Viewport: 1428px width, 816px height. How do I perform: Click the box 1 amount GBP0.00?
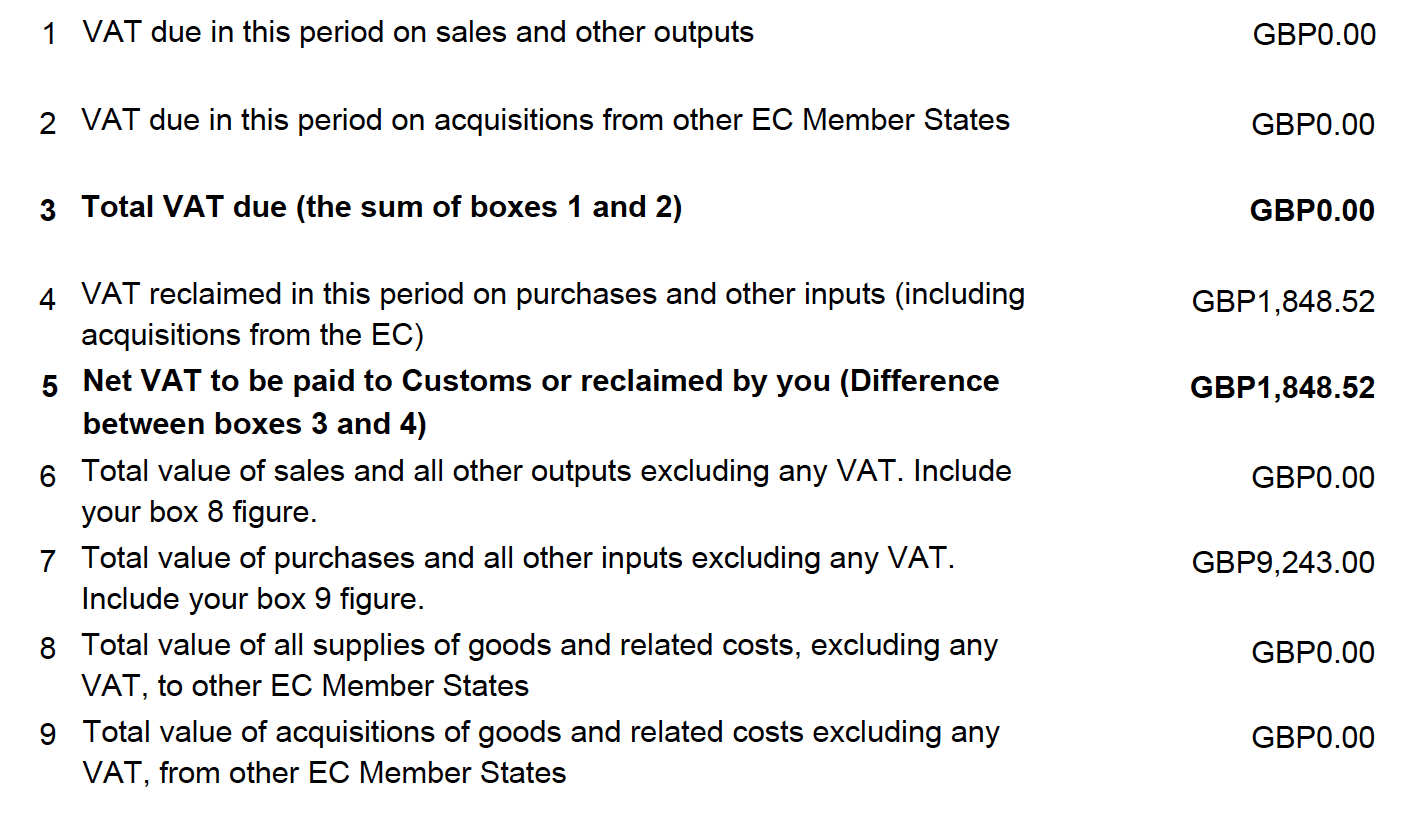pyautogui.click(x=1313, y=35)
